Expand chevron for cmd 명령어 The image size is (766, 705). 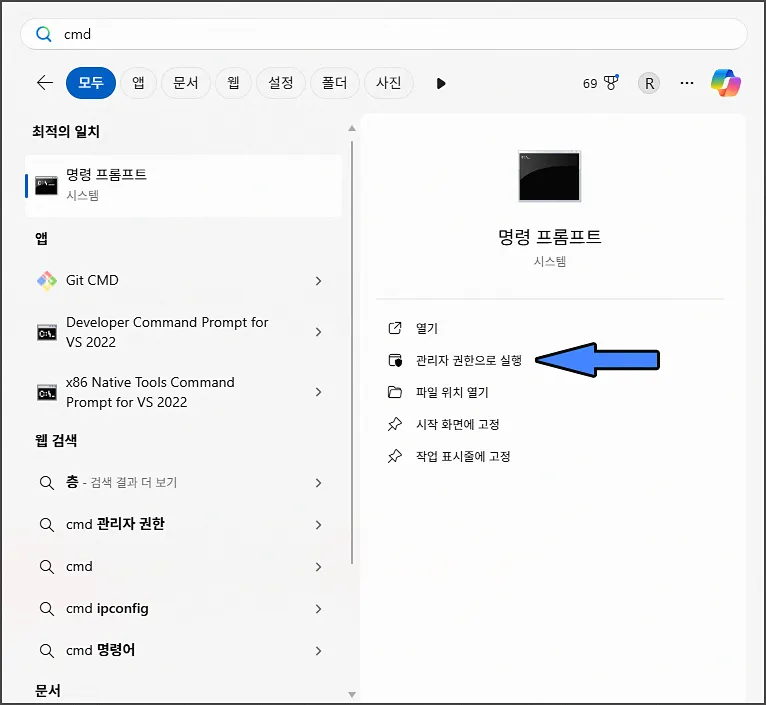point(319,651)
